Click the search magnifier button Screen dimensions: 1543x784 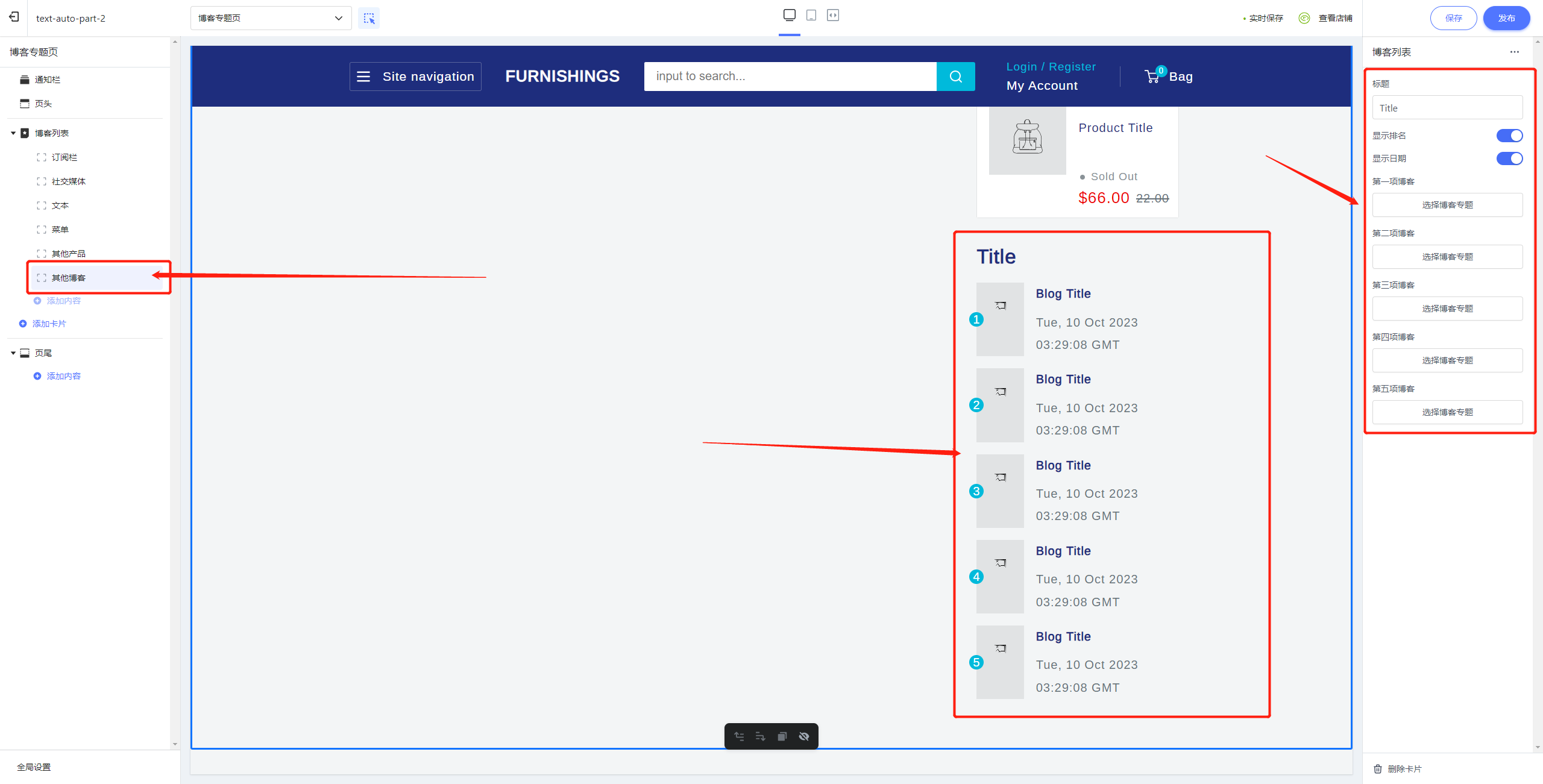pos(955,77)
